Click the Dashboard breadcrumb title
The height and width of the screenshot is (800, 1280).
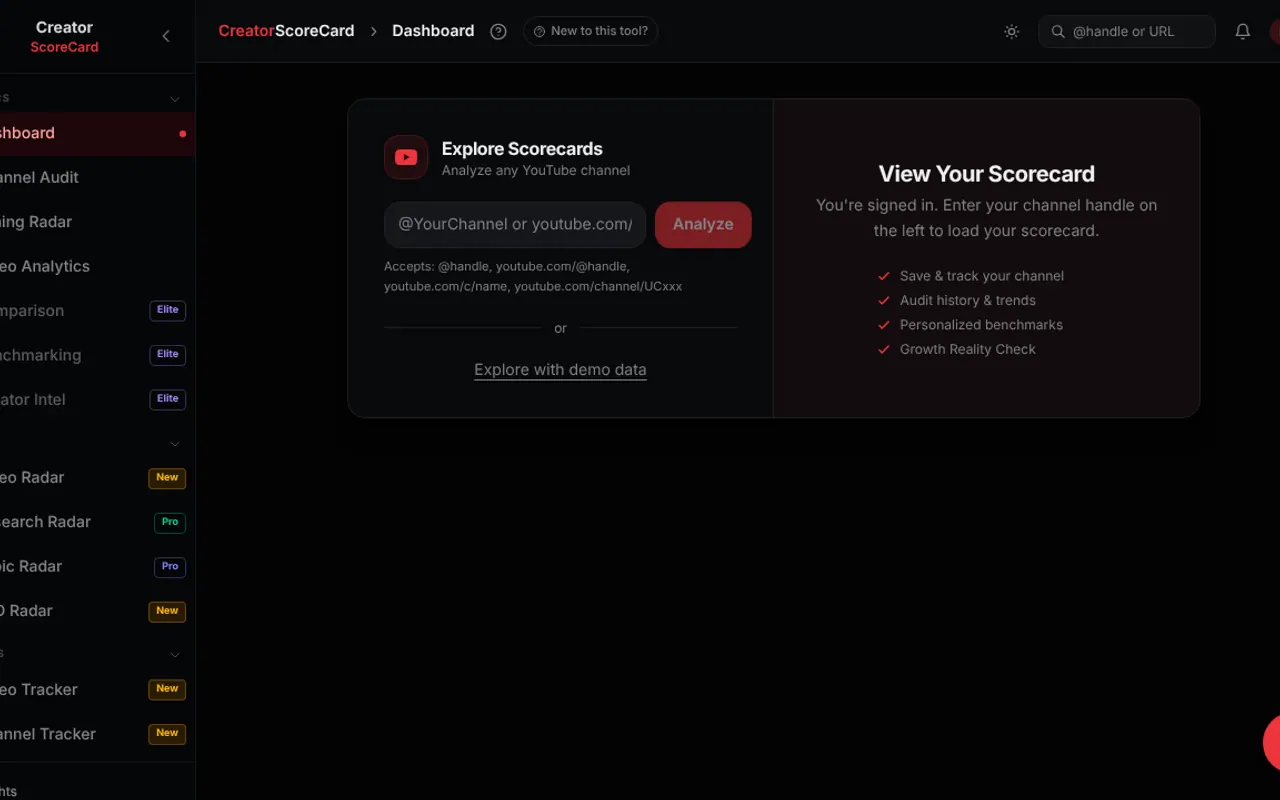(433, 31)
